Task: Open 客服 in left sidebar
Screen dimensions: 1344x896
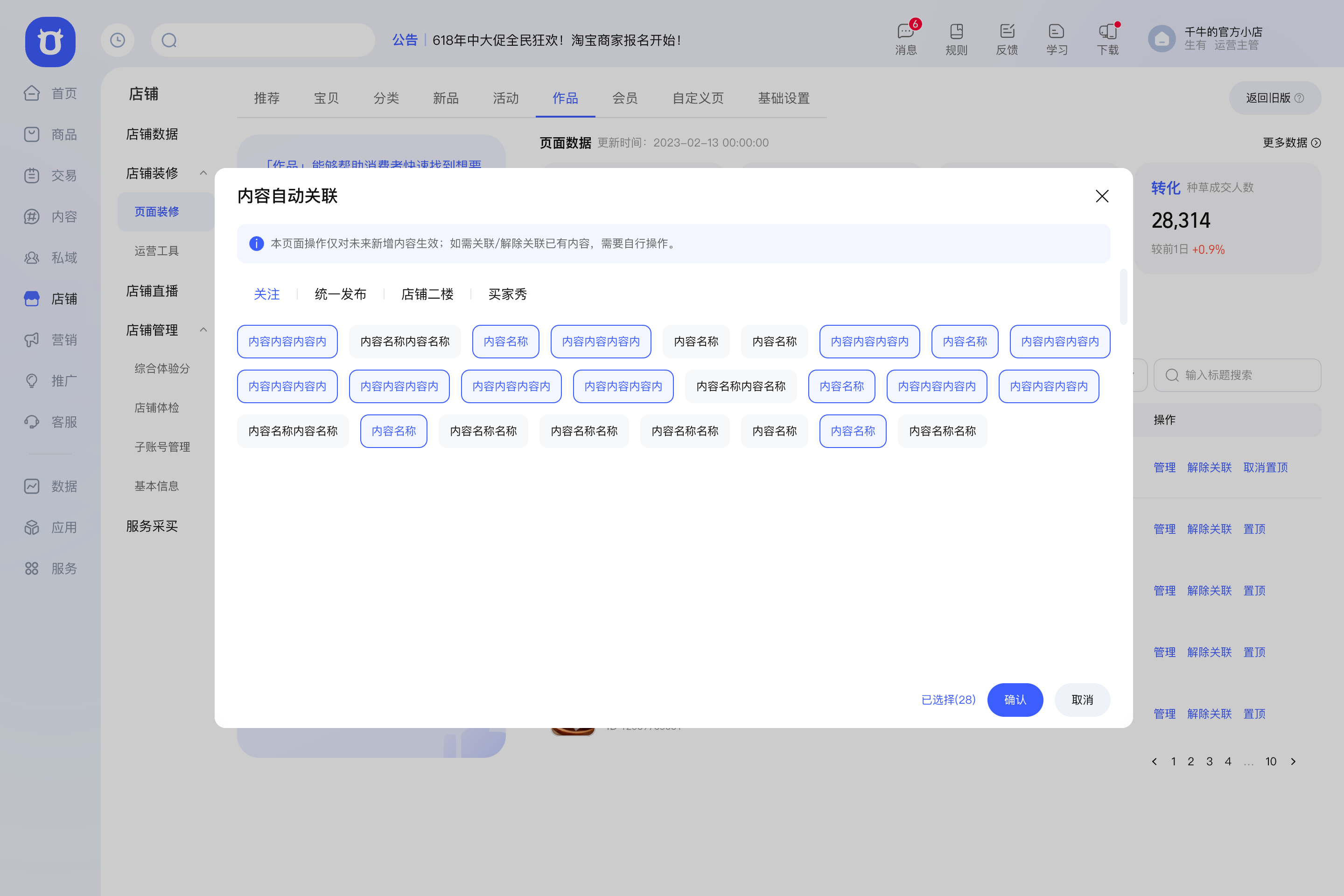Action: (50, 422)
